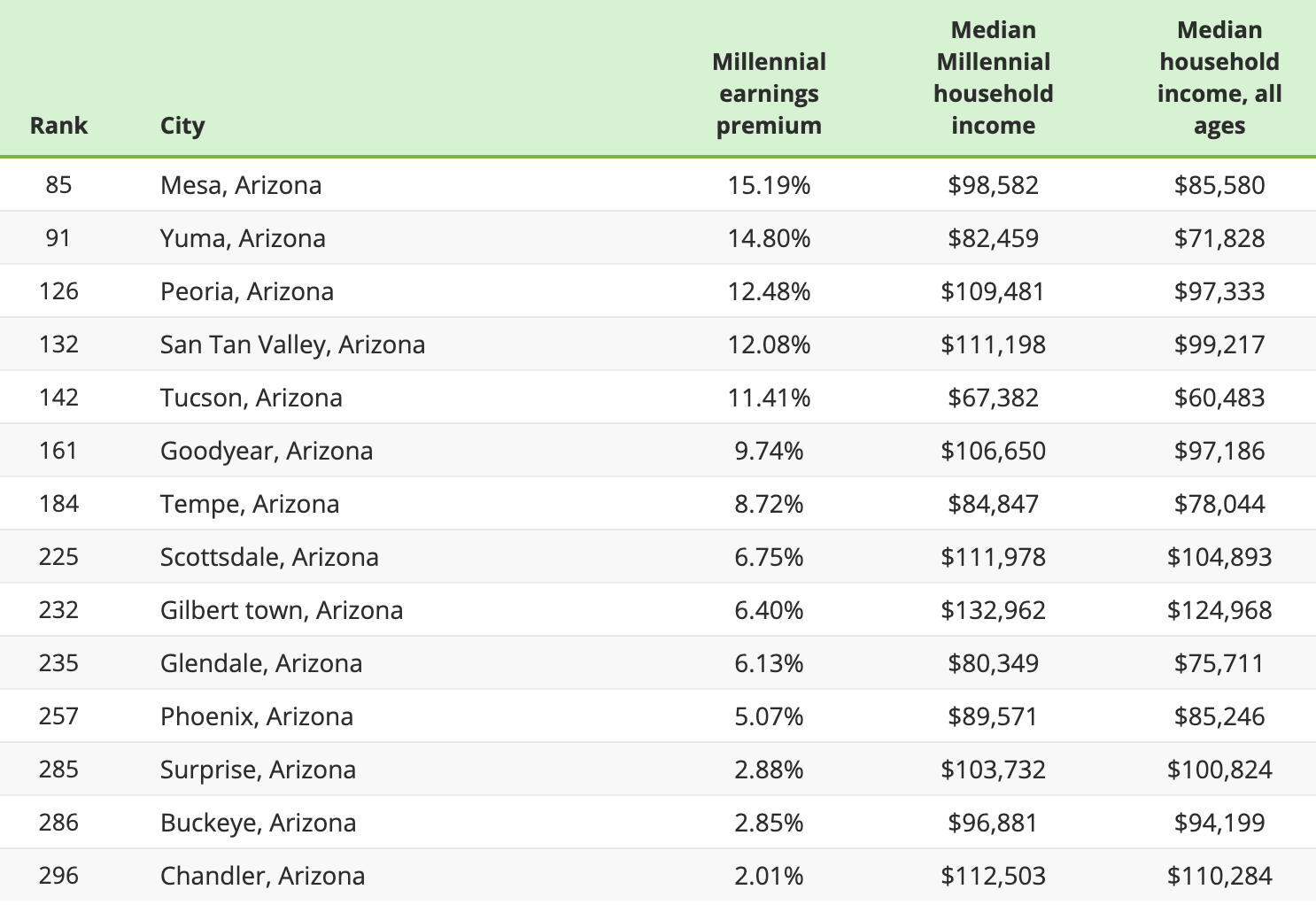1316x905 pixels.
Task: Select Peoria, Arizona in the City column
Action: (247, 291)
